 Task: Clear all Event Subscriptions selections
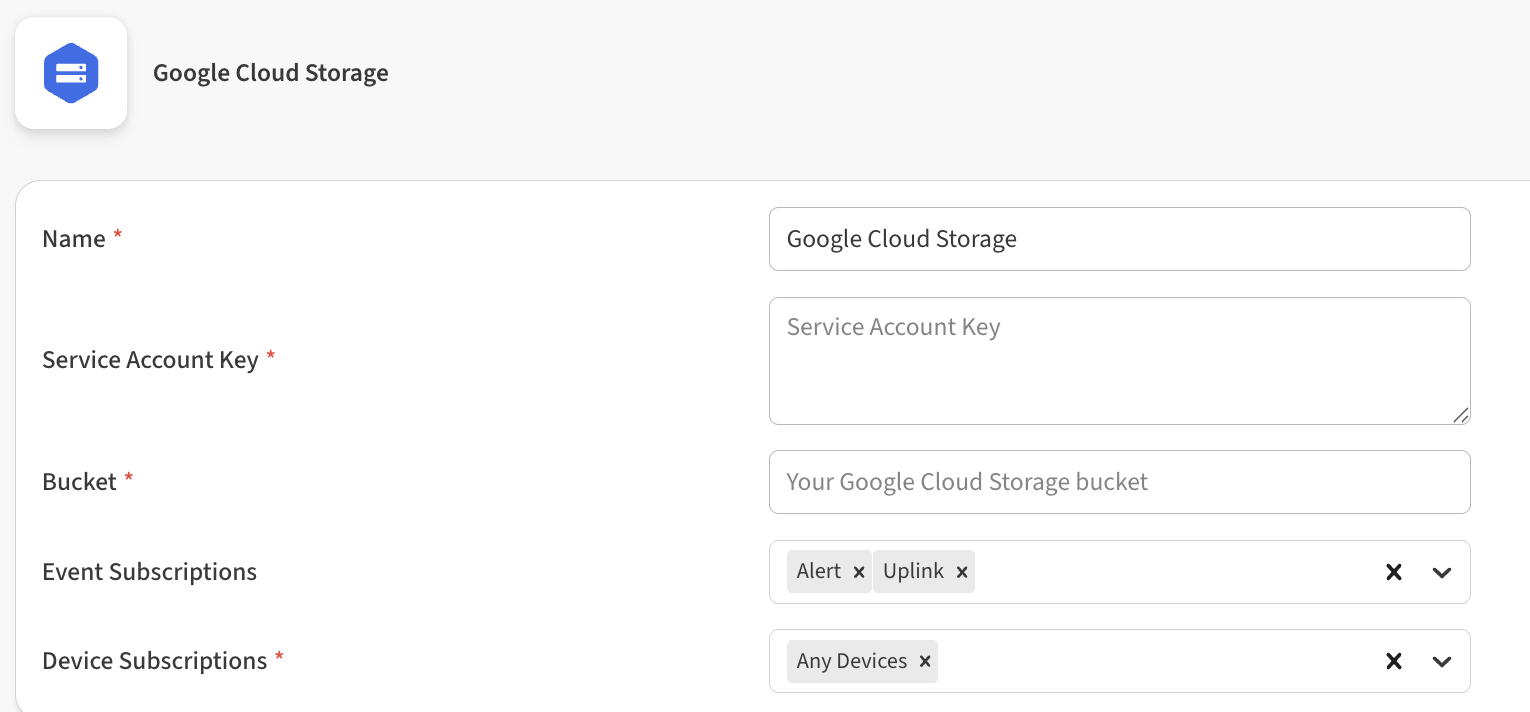point(1393,572)
